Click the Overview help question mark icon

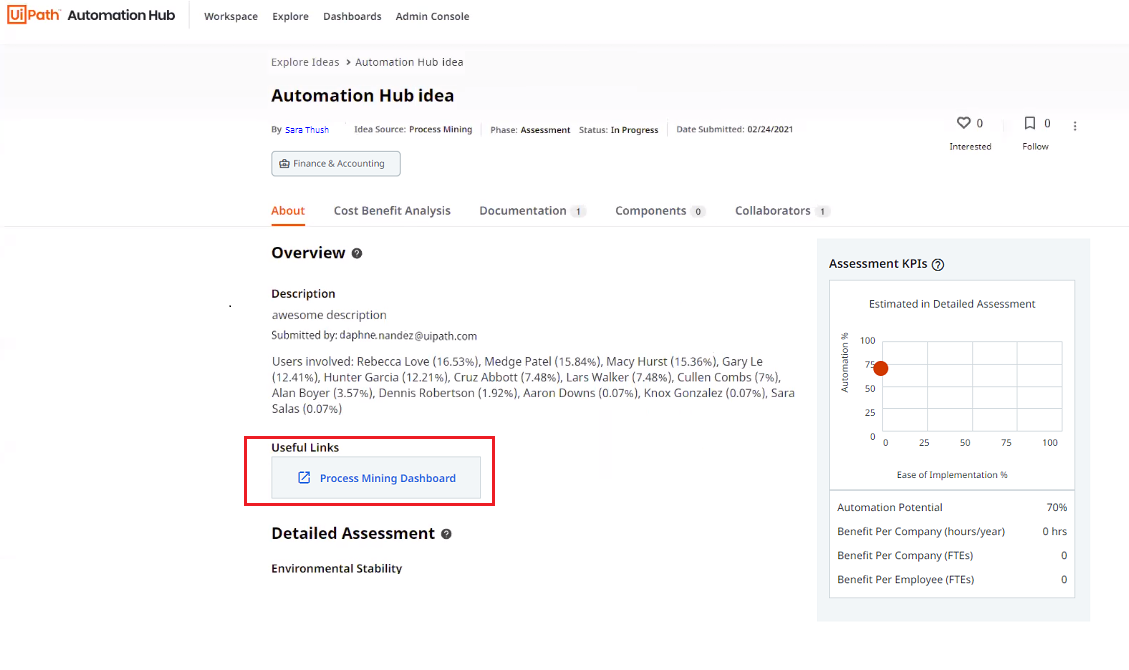tap(357, 254)
